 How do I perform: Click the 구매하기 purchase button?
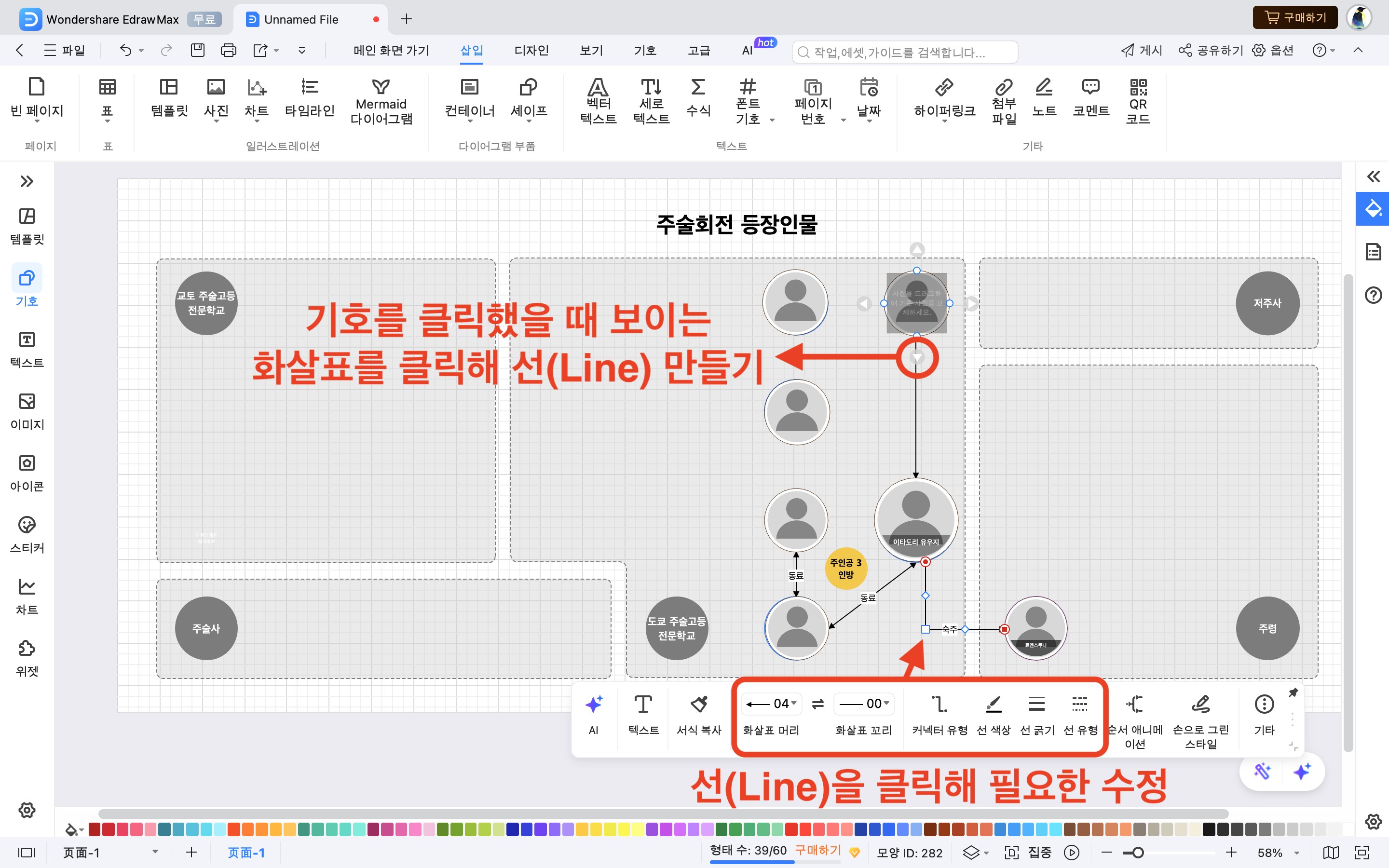pos(1295,18)
